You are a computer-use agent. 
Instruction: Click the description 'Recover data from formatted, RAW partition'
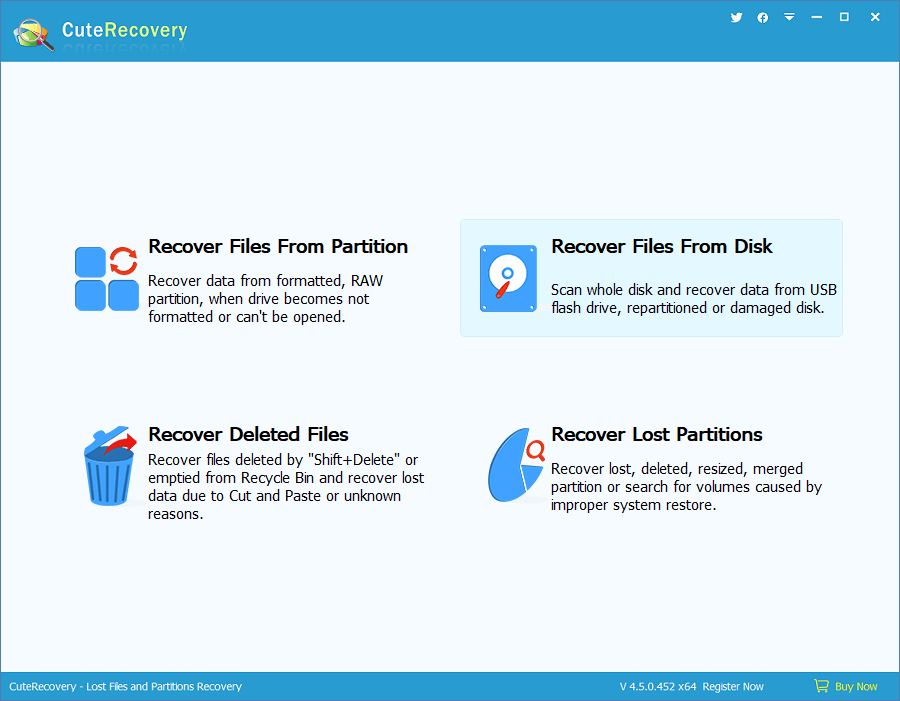point(265,299)
